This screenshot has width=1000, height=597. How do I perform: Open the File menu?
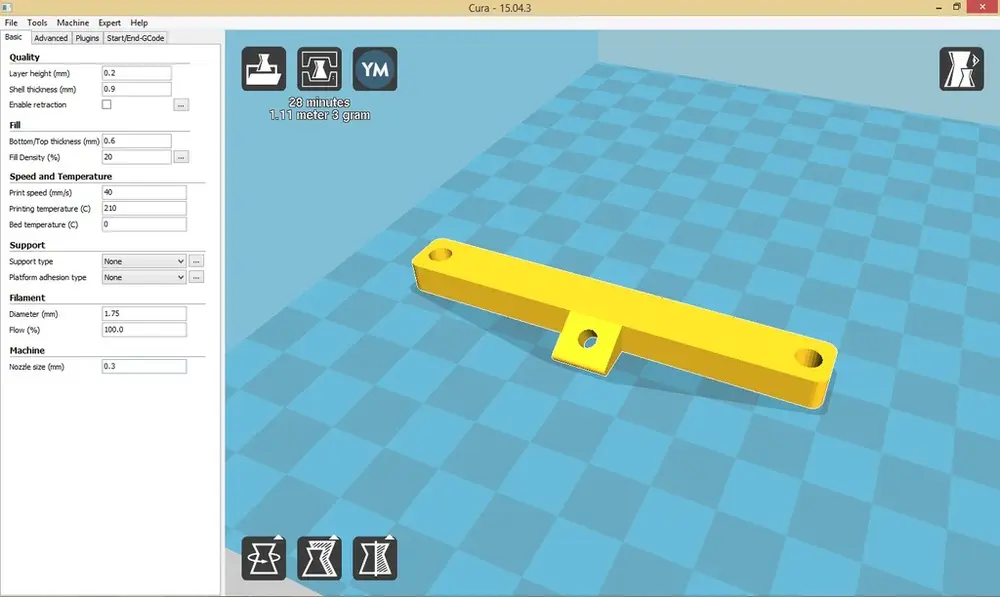(x=11, y=22)
